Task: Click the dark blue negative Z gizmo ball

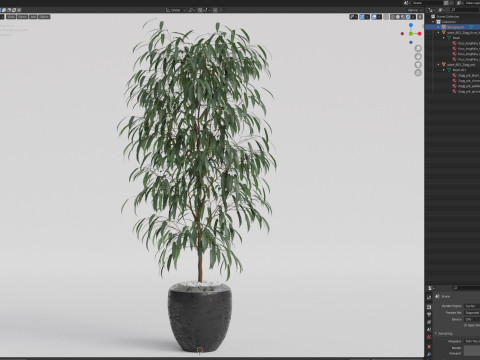Action: 411,42
